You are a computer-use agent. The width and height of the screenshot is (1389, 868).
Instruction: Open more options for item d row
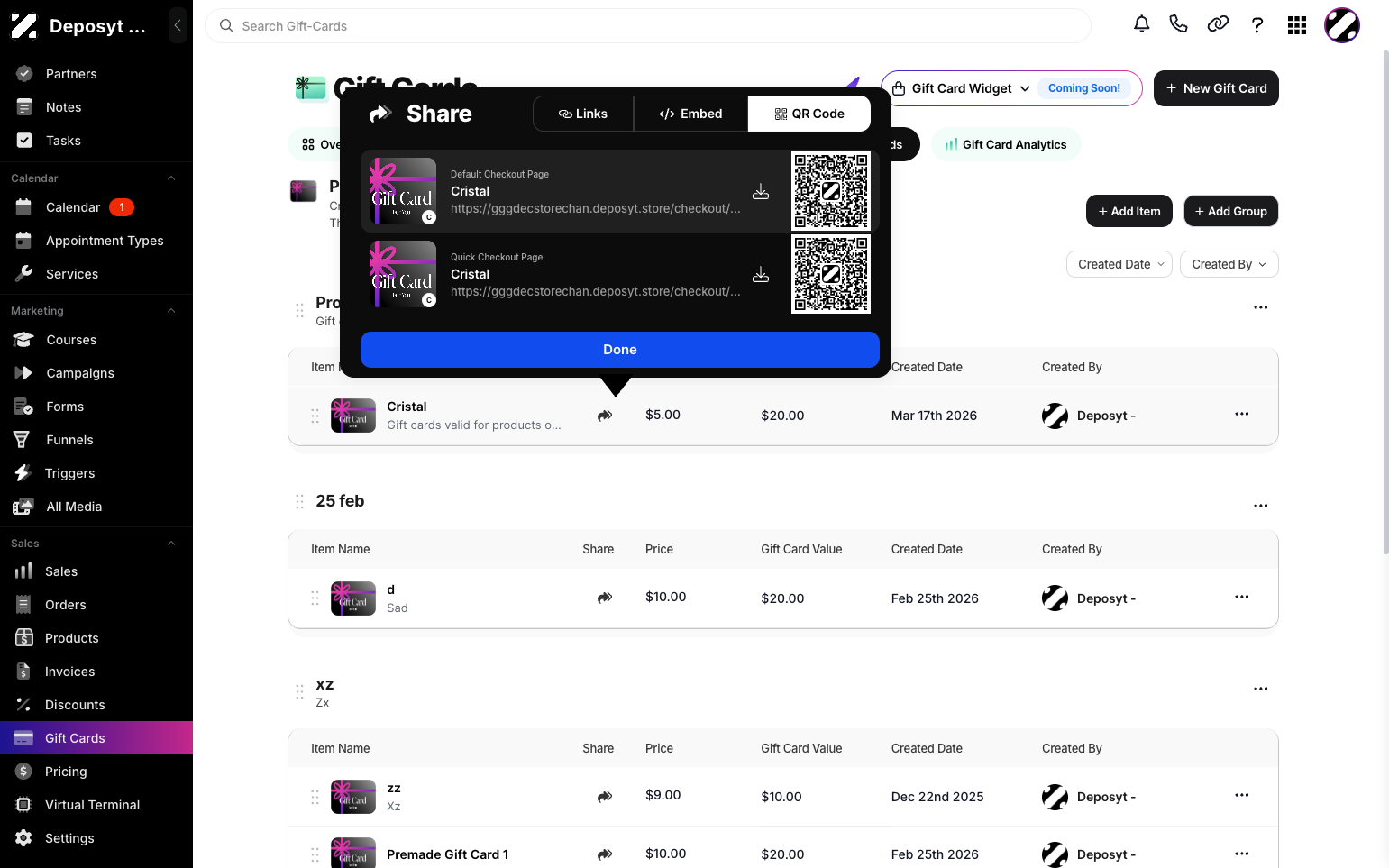point(1242,597)
